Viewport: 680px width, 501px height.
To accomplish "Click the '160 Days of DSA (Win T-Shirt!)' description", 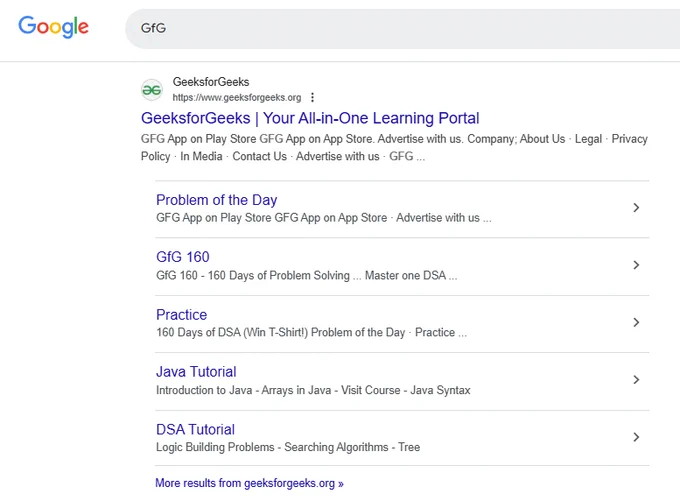I will (311, 333).
